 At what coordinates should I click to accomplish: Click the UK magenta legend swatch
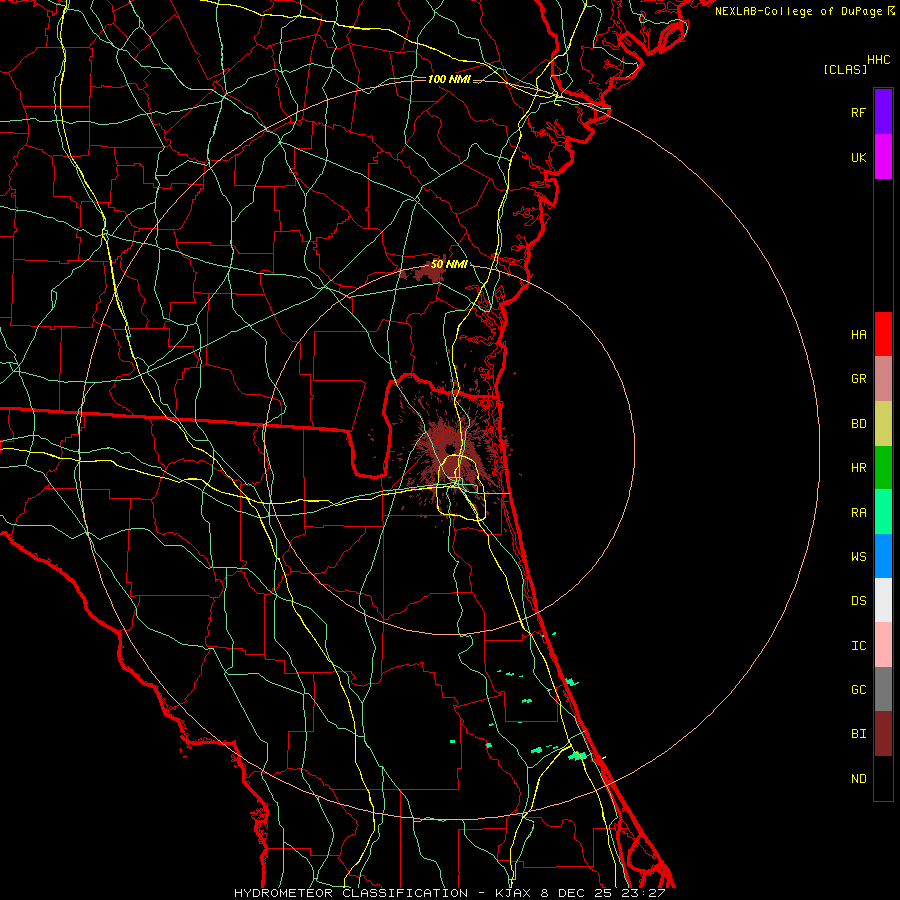(x=883, y=157)
